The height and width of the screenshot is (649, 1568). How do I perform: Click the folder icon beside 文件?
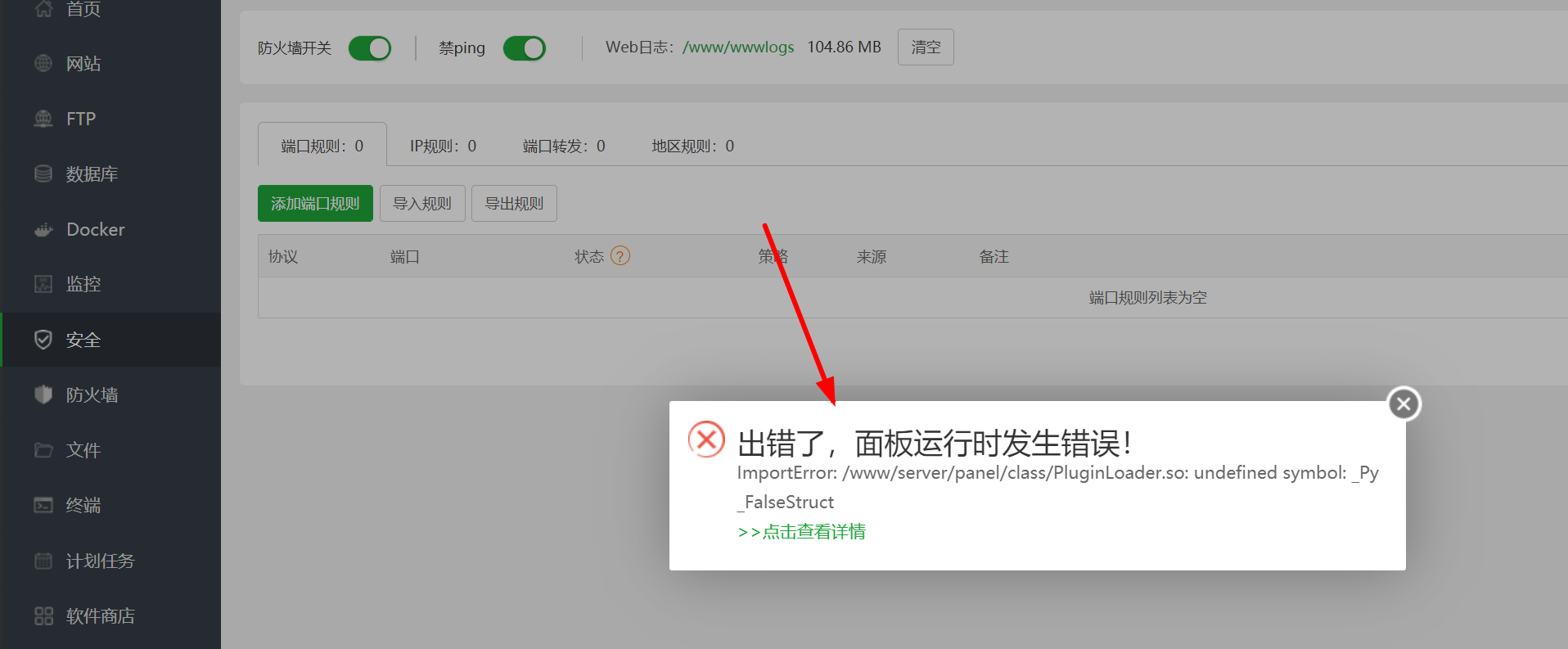pyautogui.click(x=43, y=450)
